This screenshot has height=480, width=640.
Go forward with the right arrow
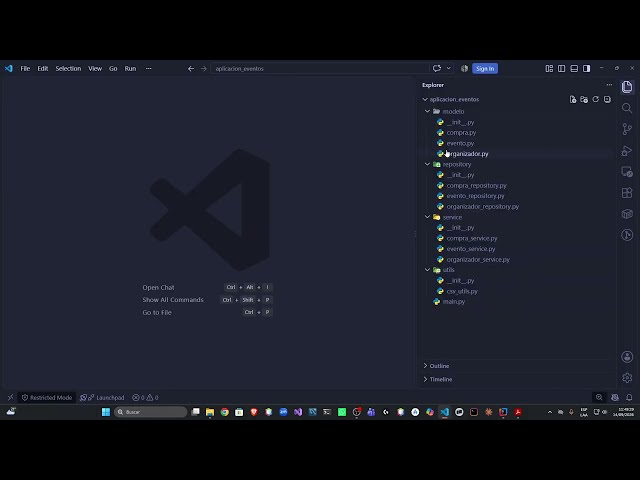[203, 69]
